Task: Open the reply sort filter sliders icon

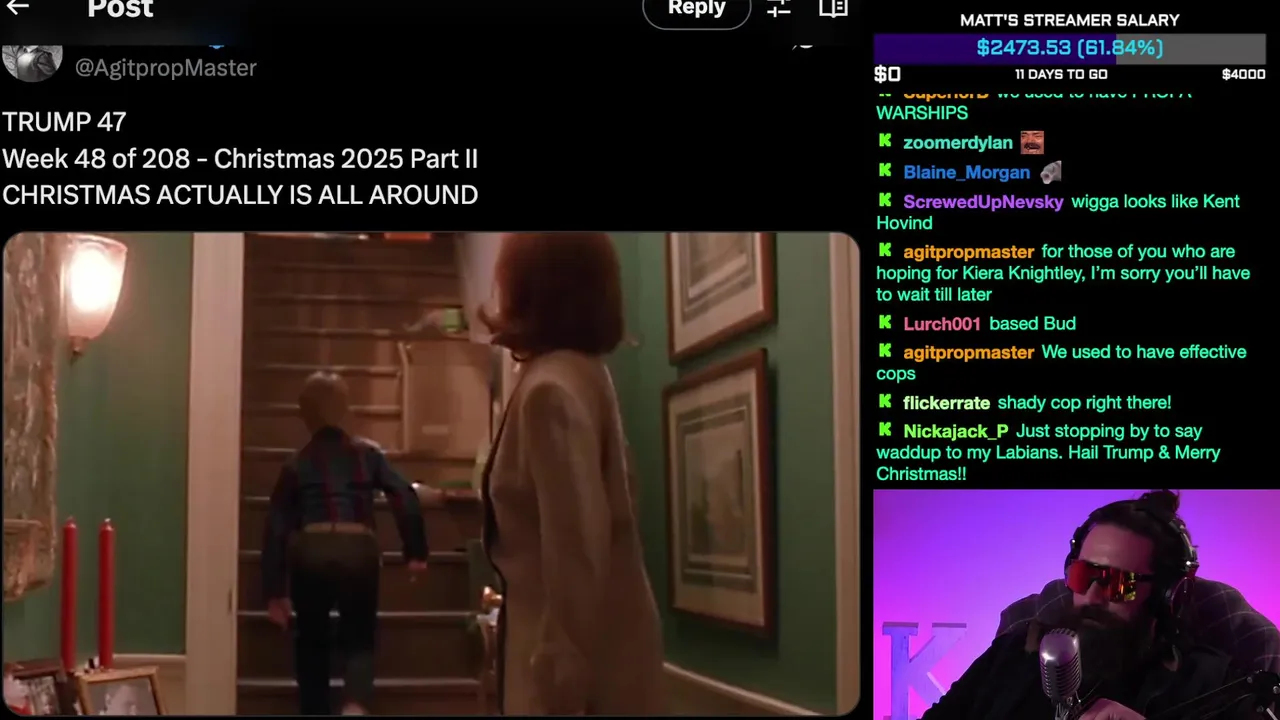Action: coord(779,8)
